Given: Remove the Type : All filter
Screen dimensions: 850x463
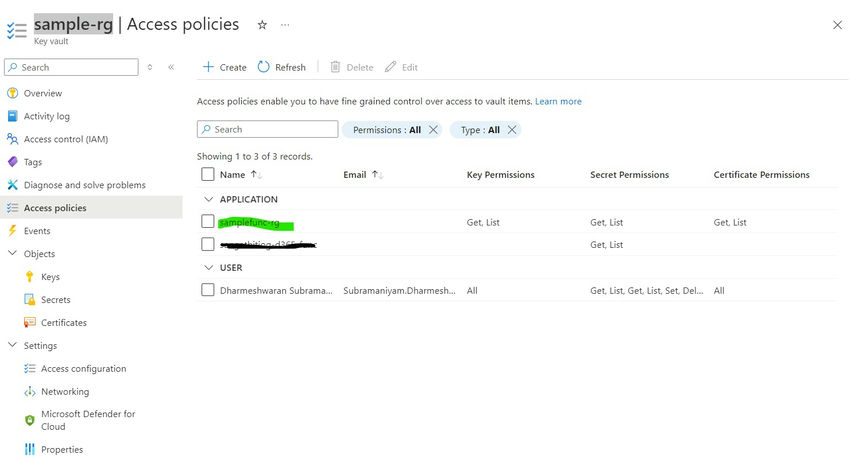Looking at the screenshot, I should click(512, 130).
